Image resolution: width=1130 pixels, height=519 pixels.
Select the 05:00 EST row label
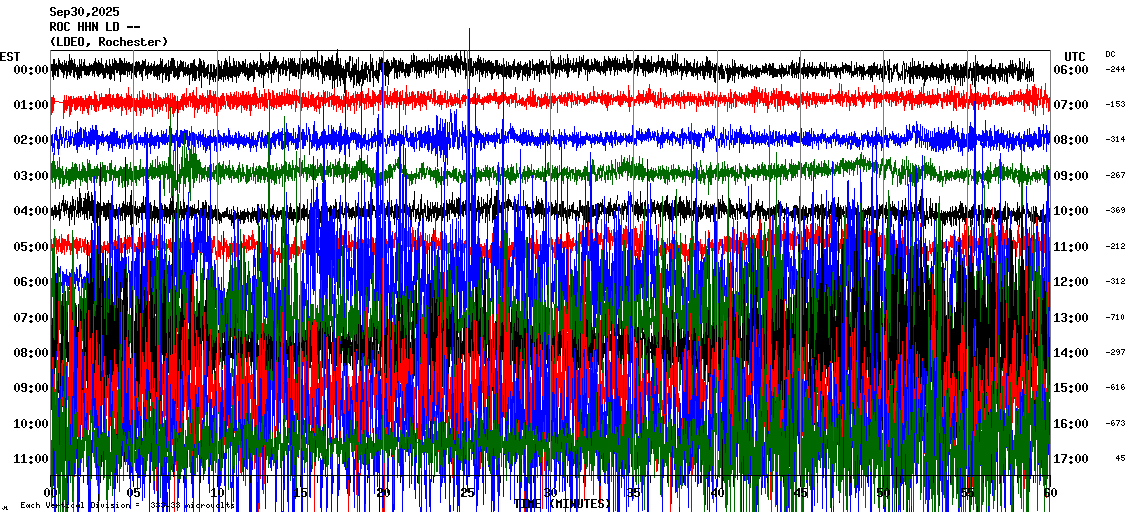31,247
